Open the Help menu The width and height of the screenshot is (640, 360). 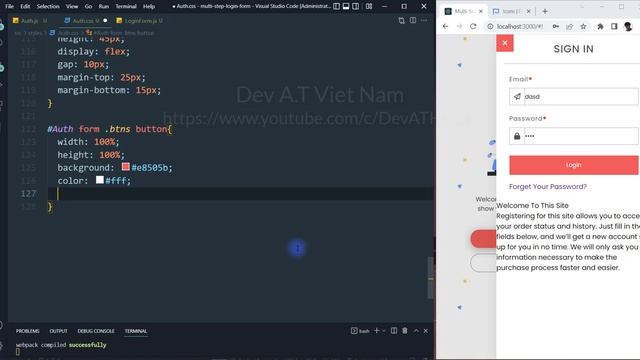click(x=149, y=6)
